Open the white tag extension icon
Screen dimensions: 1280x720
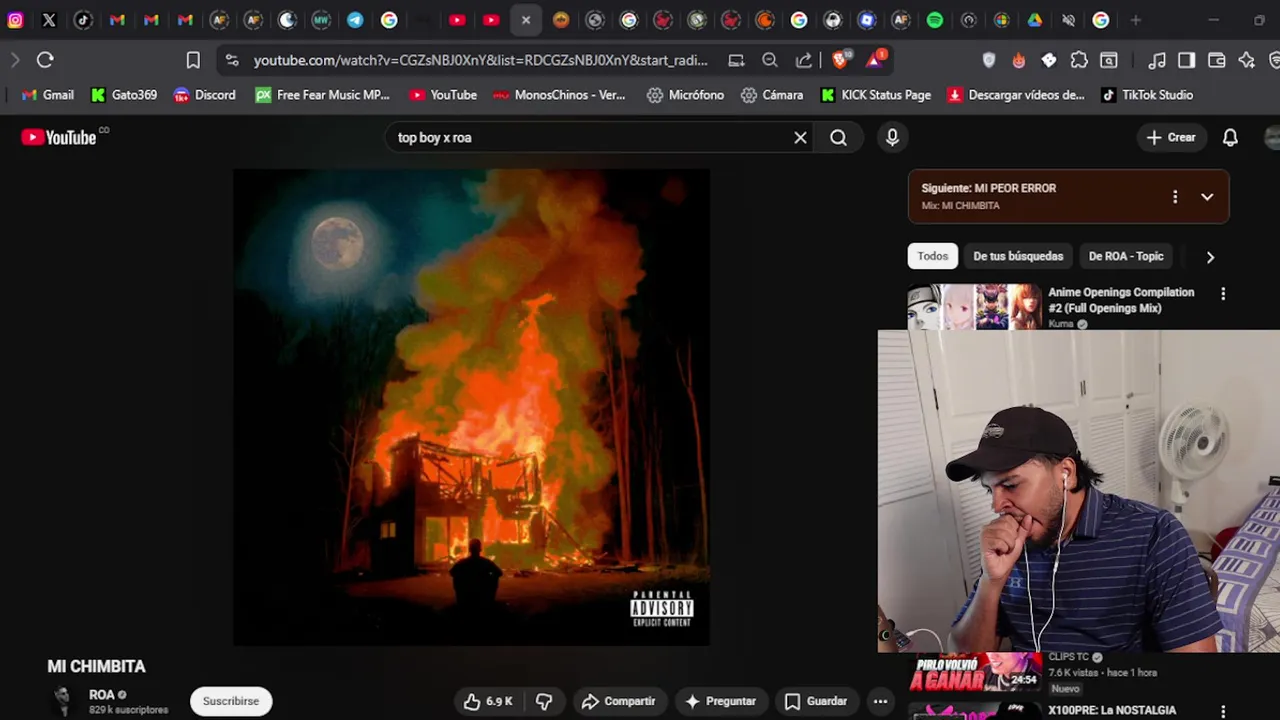(1049, 60)
